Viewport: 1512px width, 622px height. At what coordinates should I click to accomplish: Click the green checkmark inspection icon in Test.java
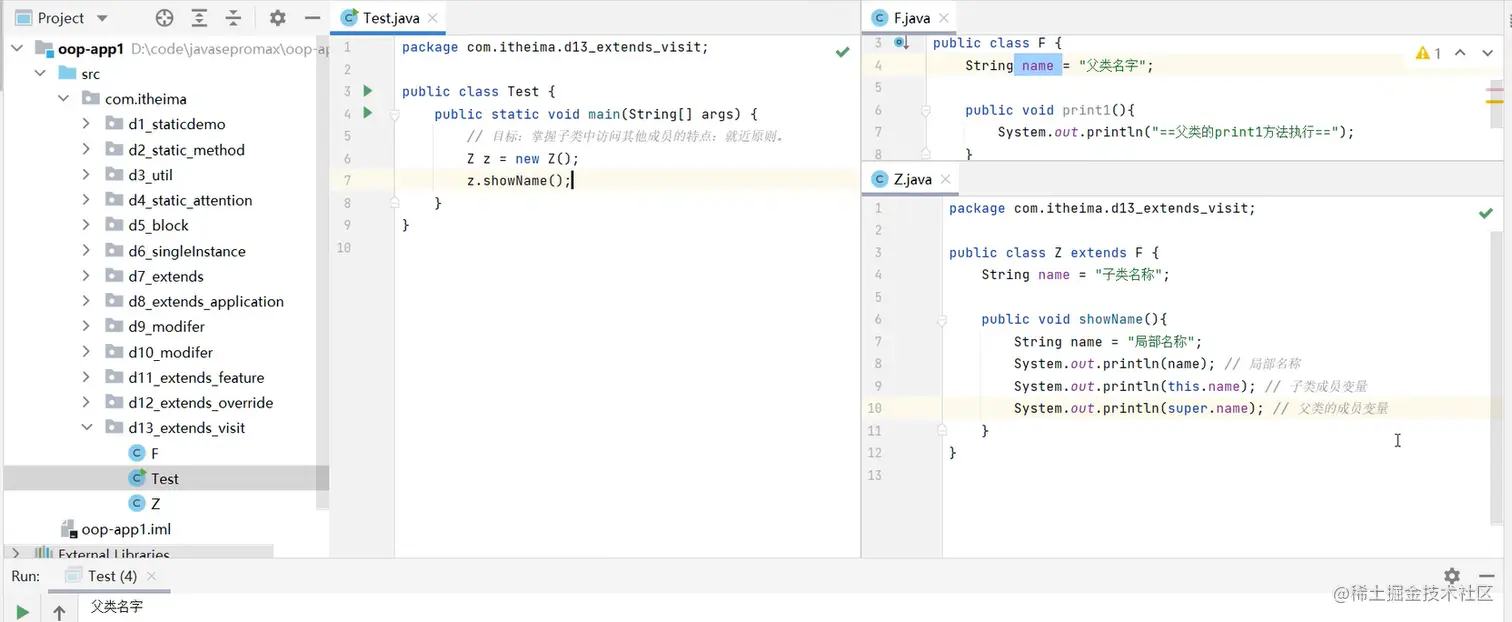[843, 51]
